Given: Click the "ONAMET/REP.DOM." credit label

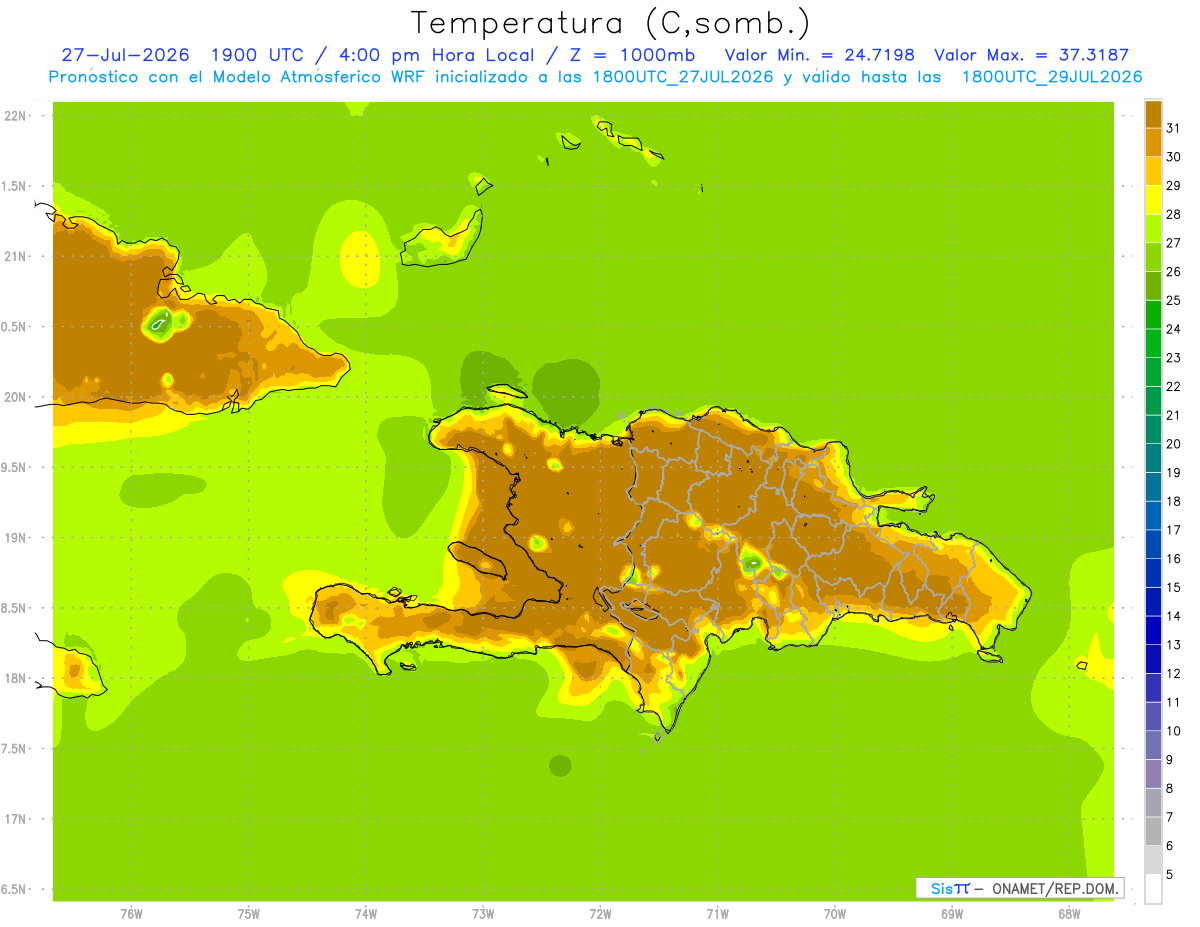Looking at the screenshot, I should [1053, 888].
